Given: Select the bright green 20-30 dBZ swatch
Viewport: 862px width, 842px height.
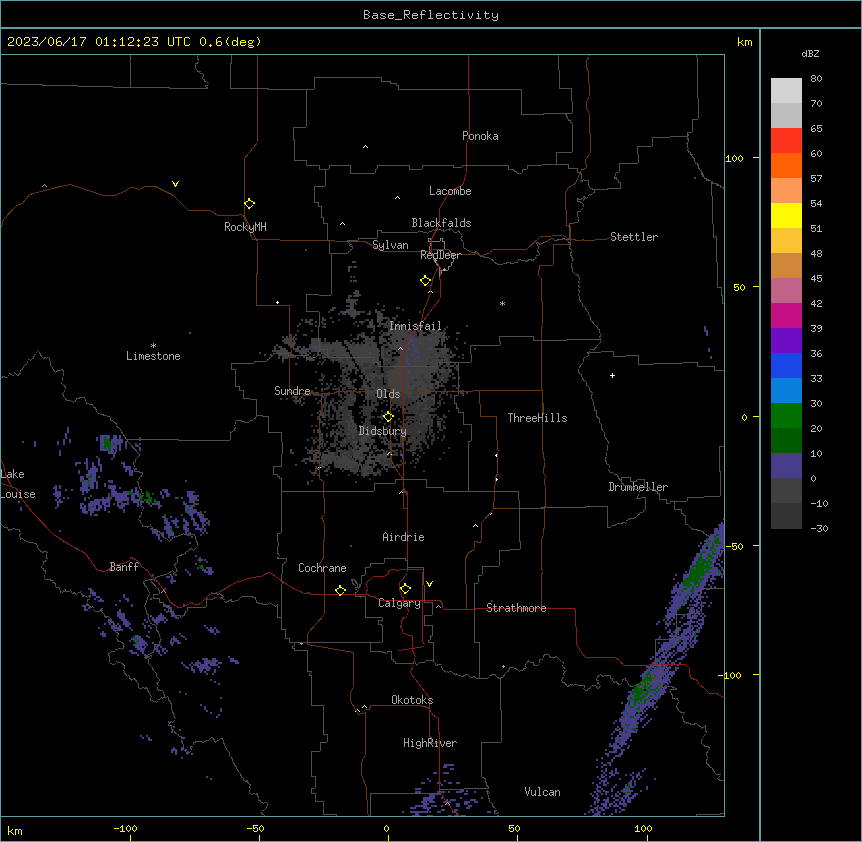Looking at the screenshot, I should click(786, 416).
